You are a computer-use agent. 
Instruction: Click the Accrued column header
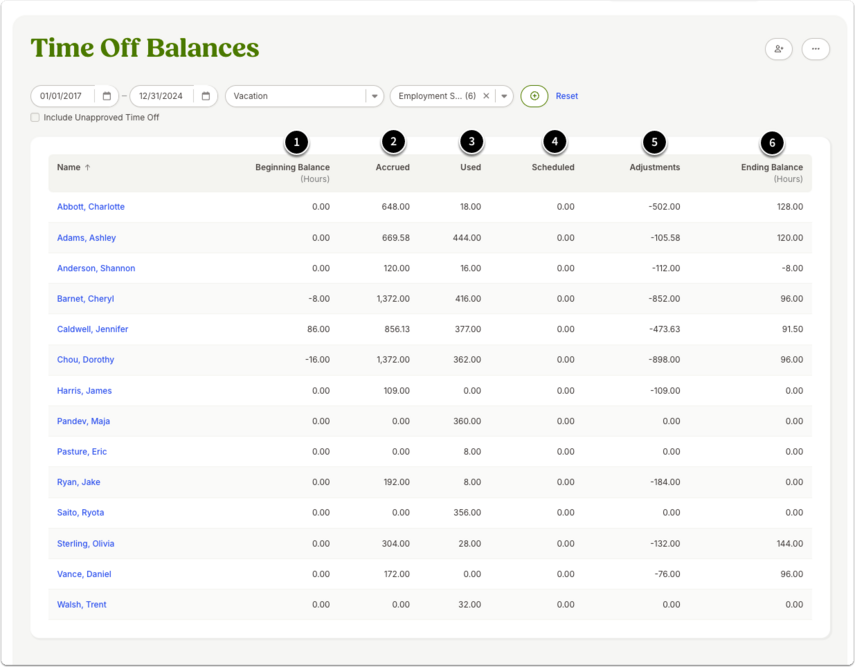click(393, 167)
